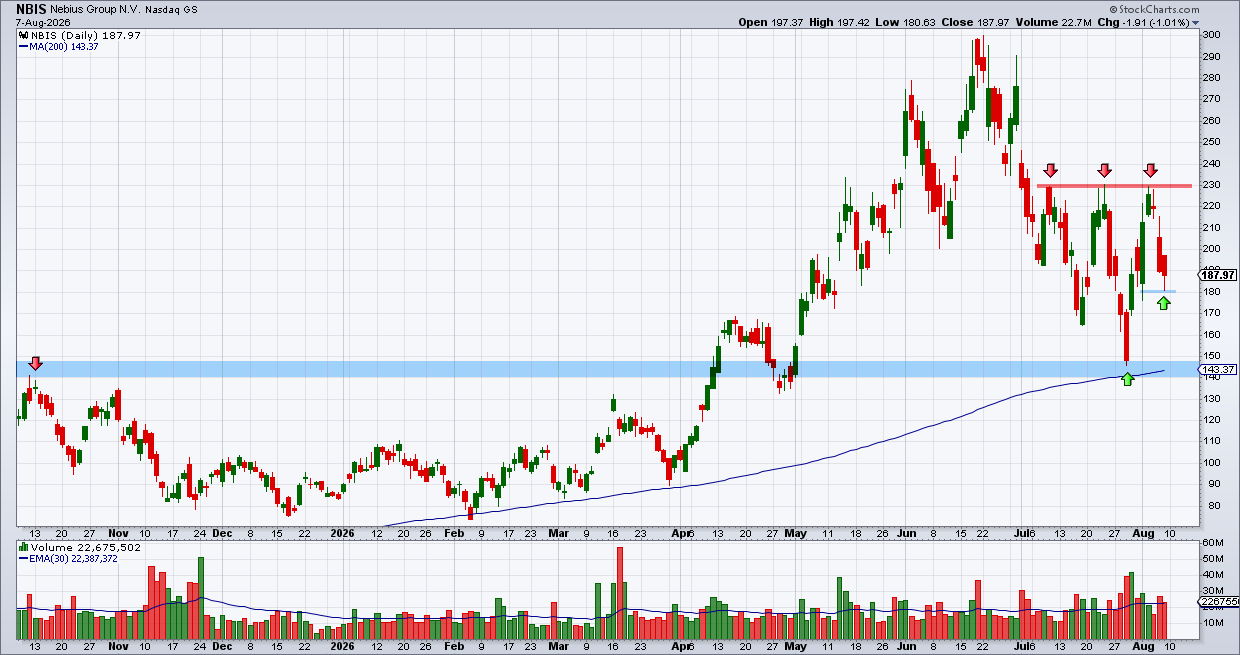The height and width of the screenshot is (655, 1240).
Task: Click the 60M volume axis label
Action: 1213,544
